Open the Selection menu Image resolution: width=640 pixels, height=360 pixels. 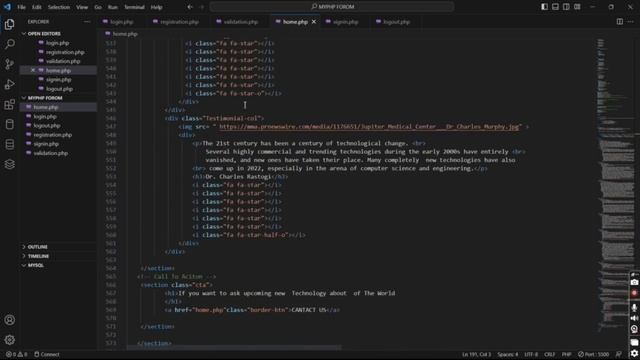(x=59, y=7)
